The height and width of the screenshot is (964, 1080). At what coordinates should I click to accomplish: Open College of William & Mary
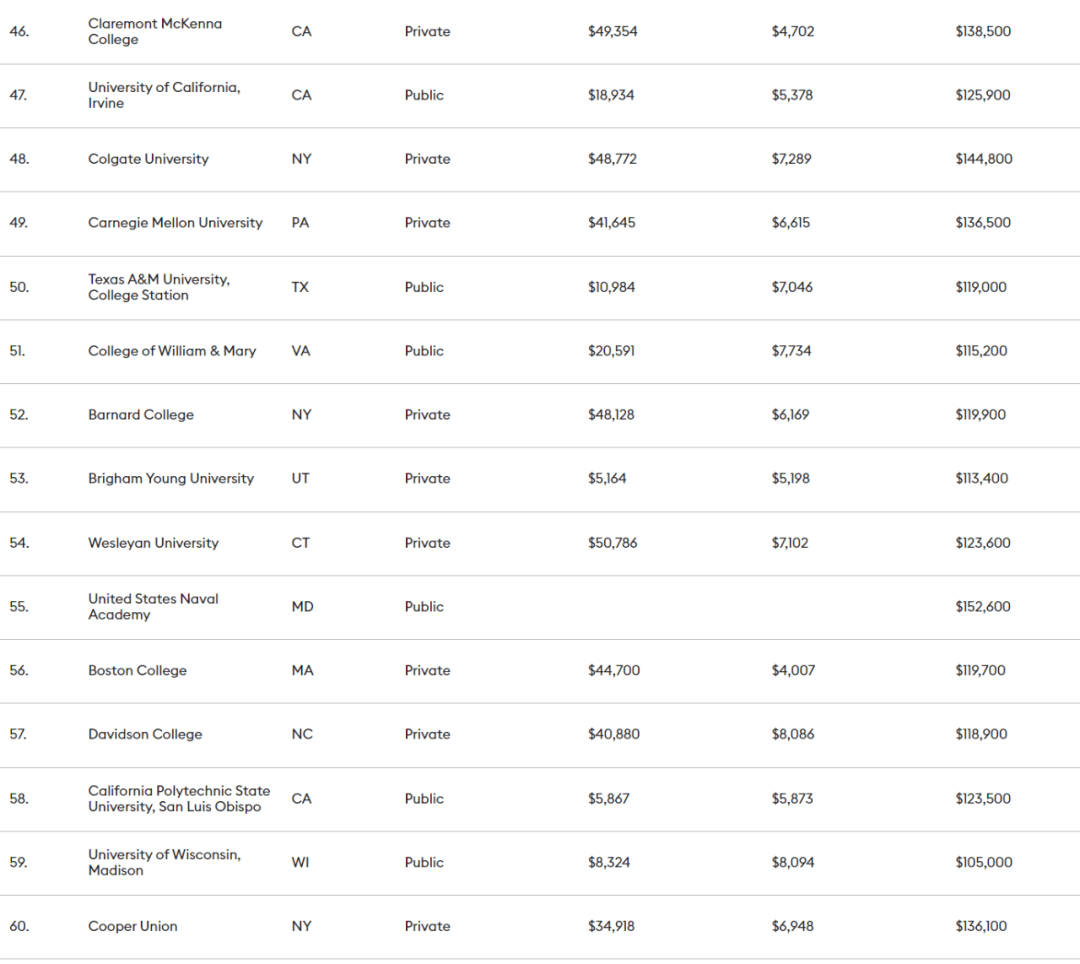(x=172, y=351)
